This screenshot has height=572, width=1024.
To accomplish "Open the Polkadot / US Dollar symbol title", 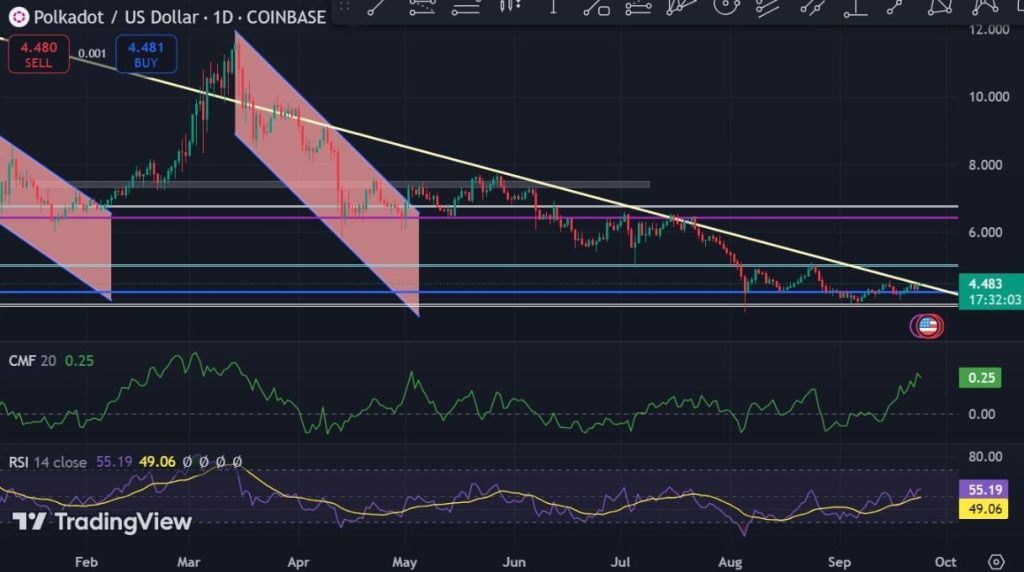I will click(x=180, y=17).
